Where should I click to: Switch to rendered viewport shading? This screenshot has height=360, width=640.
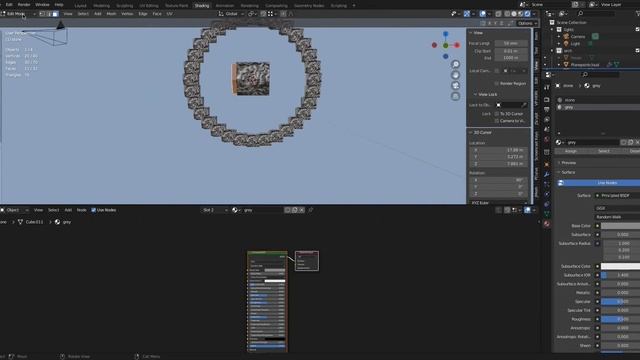pos(527,13)
